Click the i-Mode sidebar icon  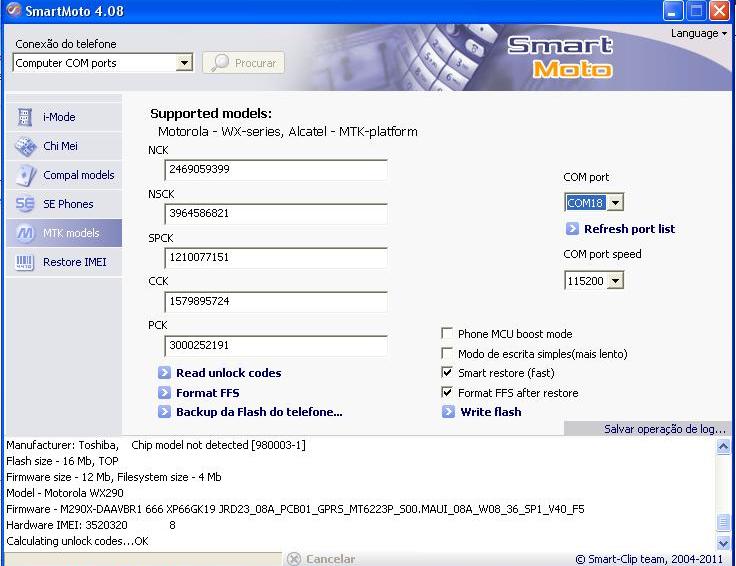pos(24,117)
